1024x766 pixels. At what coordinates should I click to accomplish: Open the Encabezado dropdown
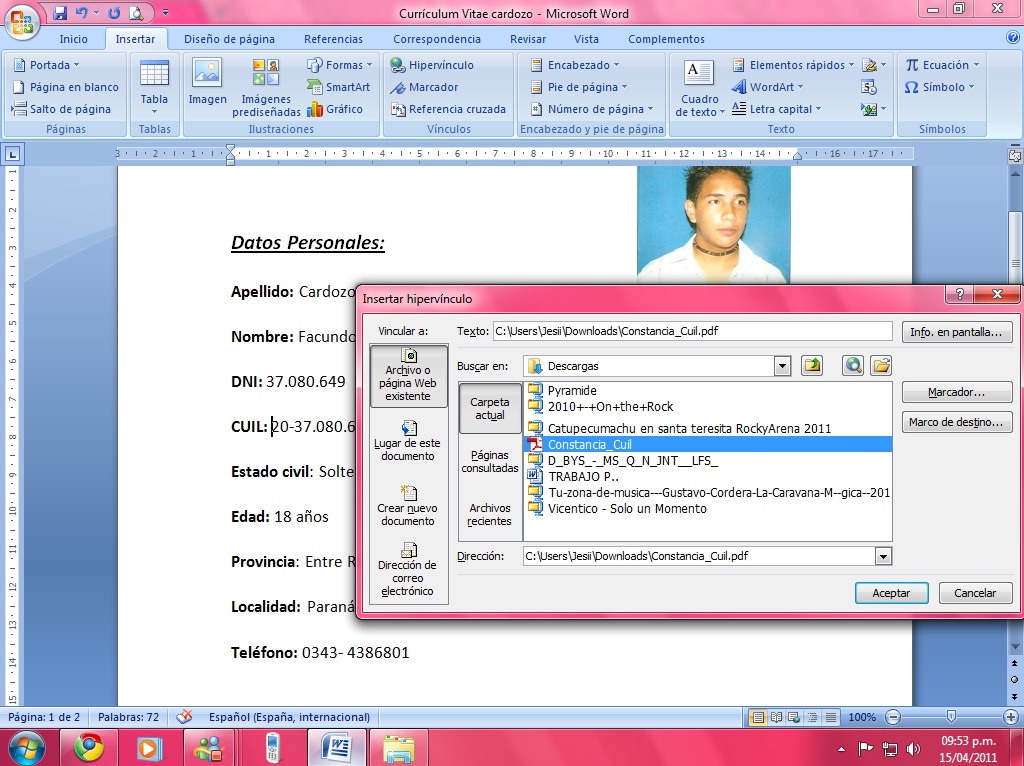tap(575, 65)
